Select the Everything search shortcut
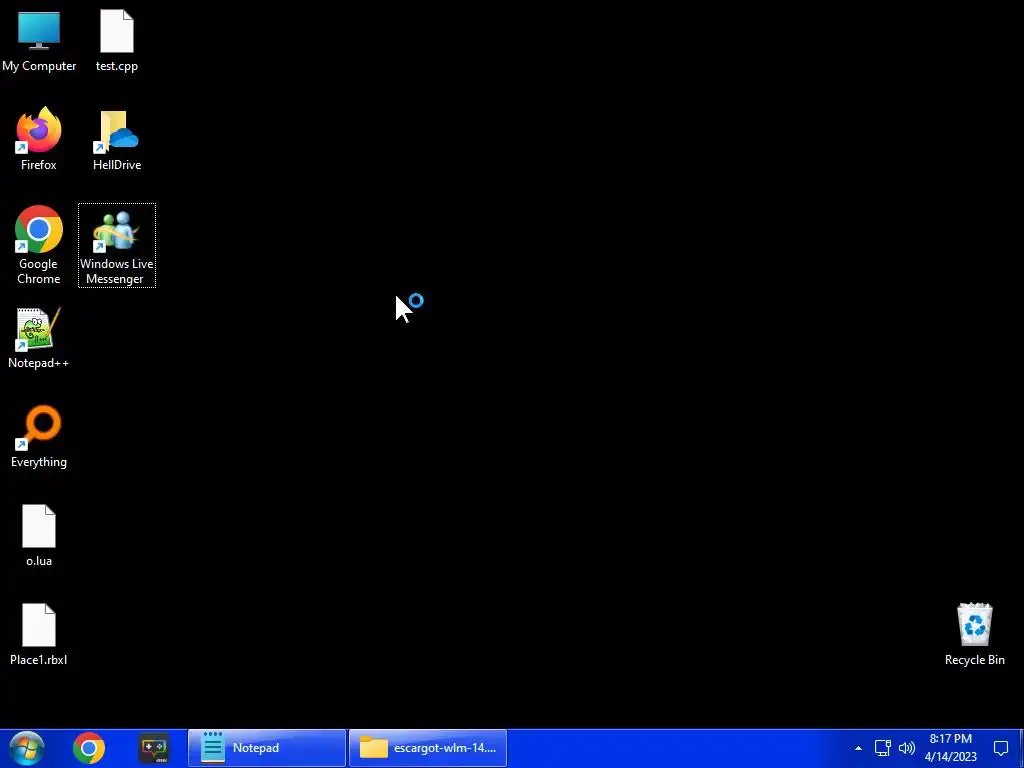Viewport: 1024px width, 768px height. [x=39, y=437]
